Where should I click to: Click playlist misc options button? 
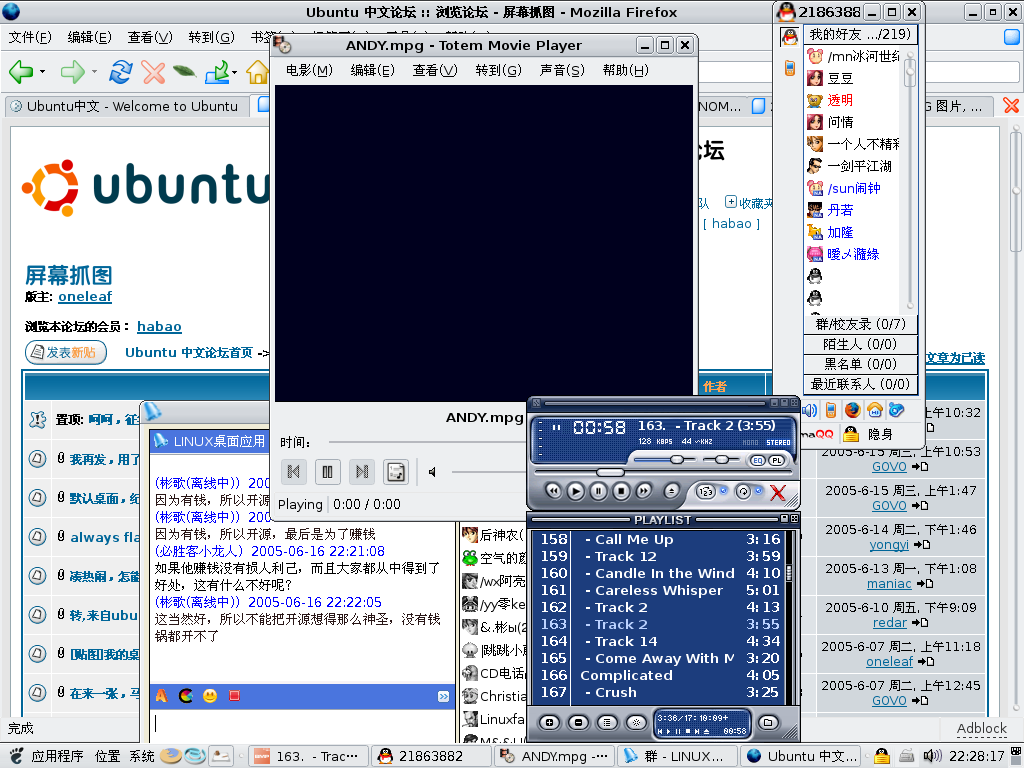coord(635,722)
